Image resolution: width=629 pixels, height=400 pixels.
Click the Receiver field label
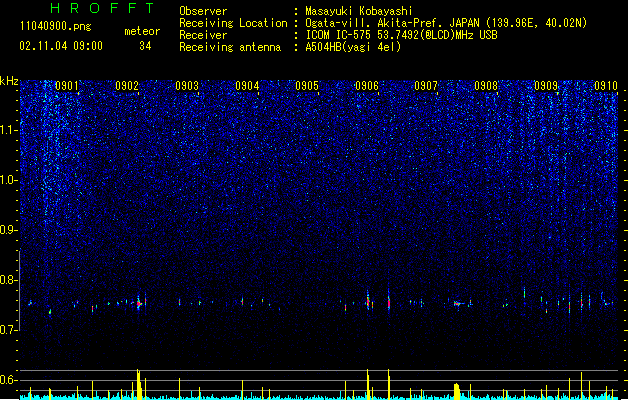point(203,35)
